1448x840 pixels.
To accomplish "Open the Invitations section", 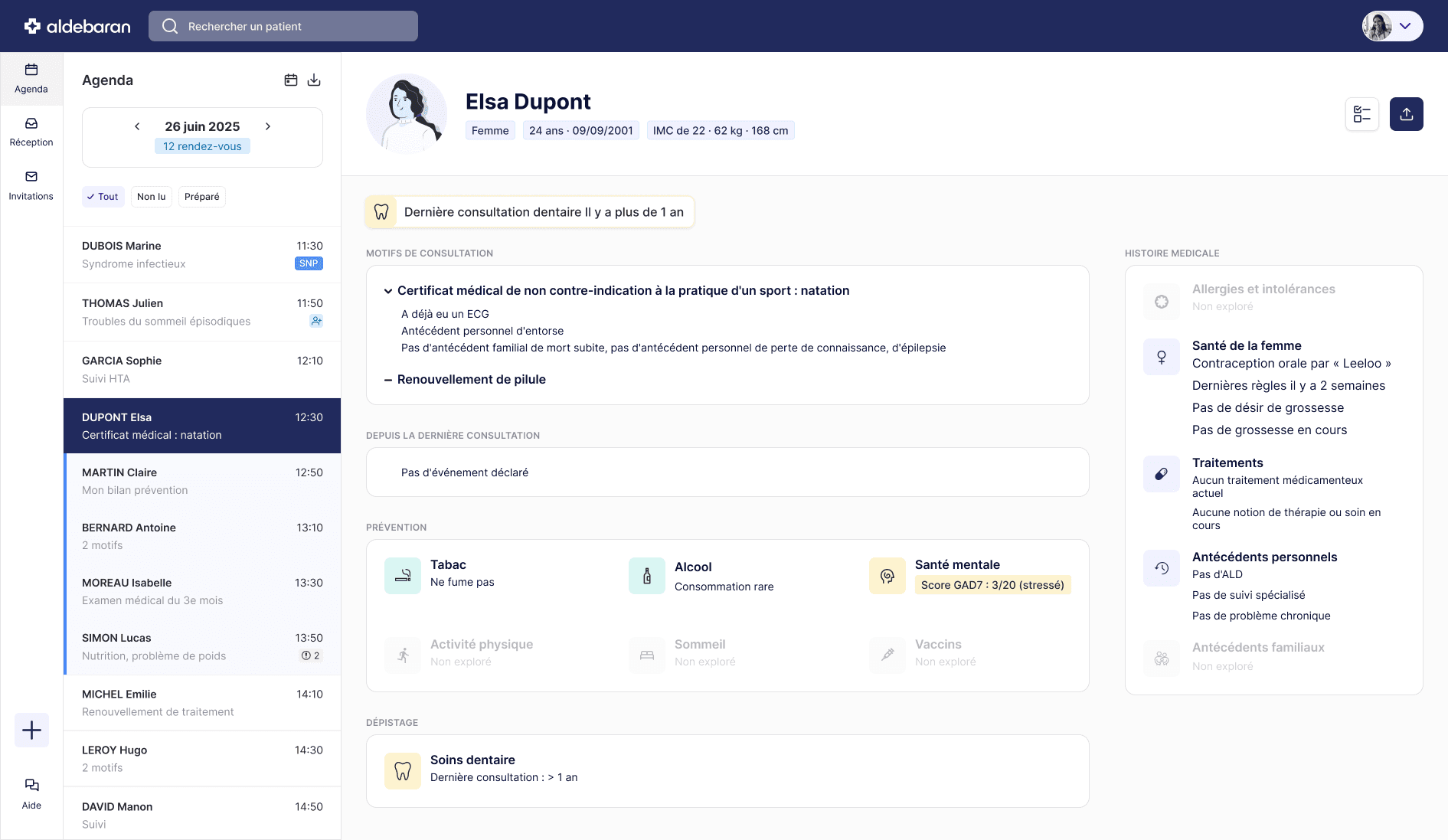I will click(31, 186).
